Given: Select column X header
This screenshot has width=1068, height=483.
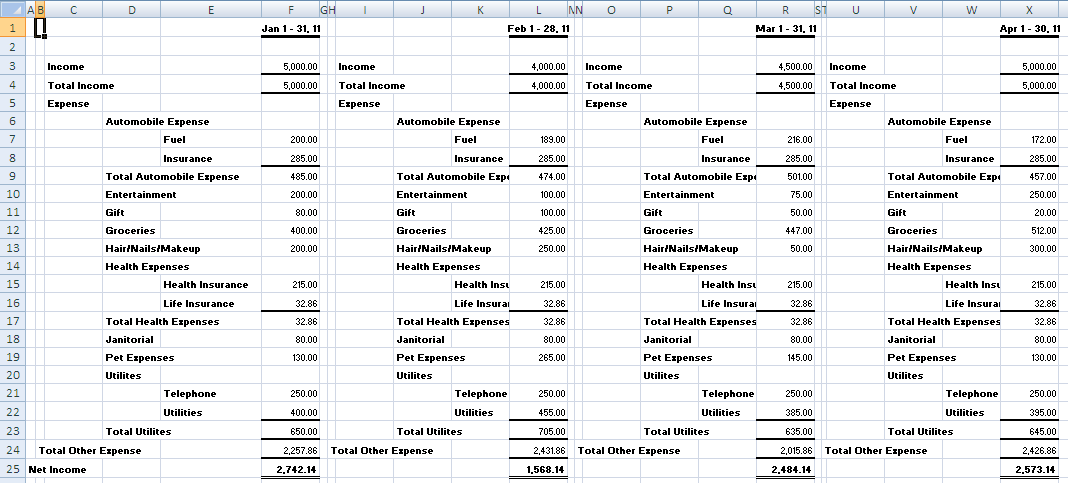Looking at the screenshot, I should [1030, 9].
